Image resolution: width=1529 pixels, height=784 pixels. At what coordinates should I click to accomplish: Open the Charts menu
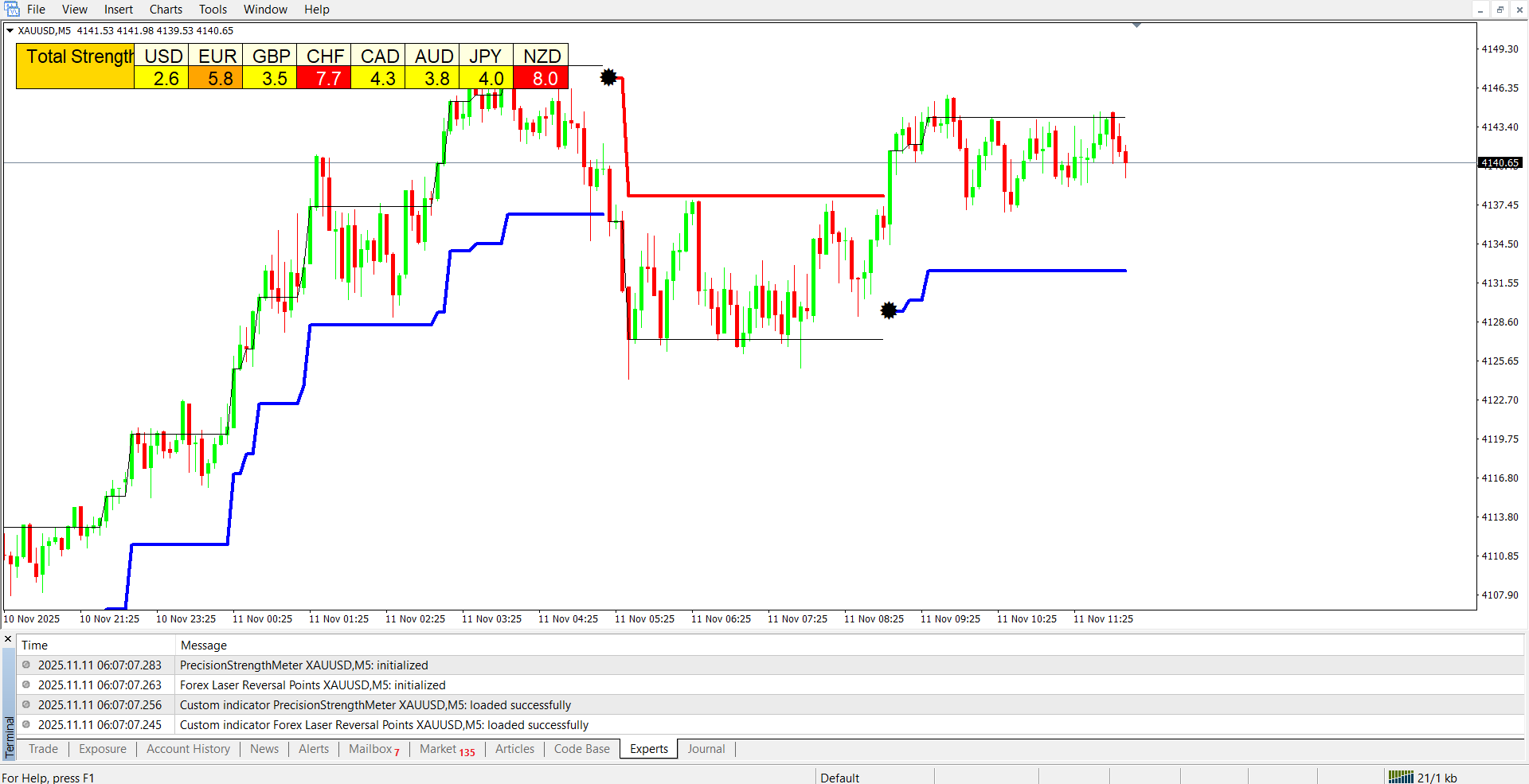166,10
